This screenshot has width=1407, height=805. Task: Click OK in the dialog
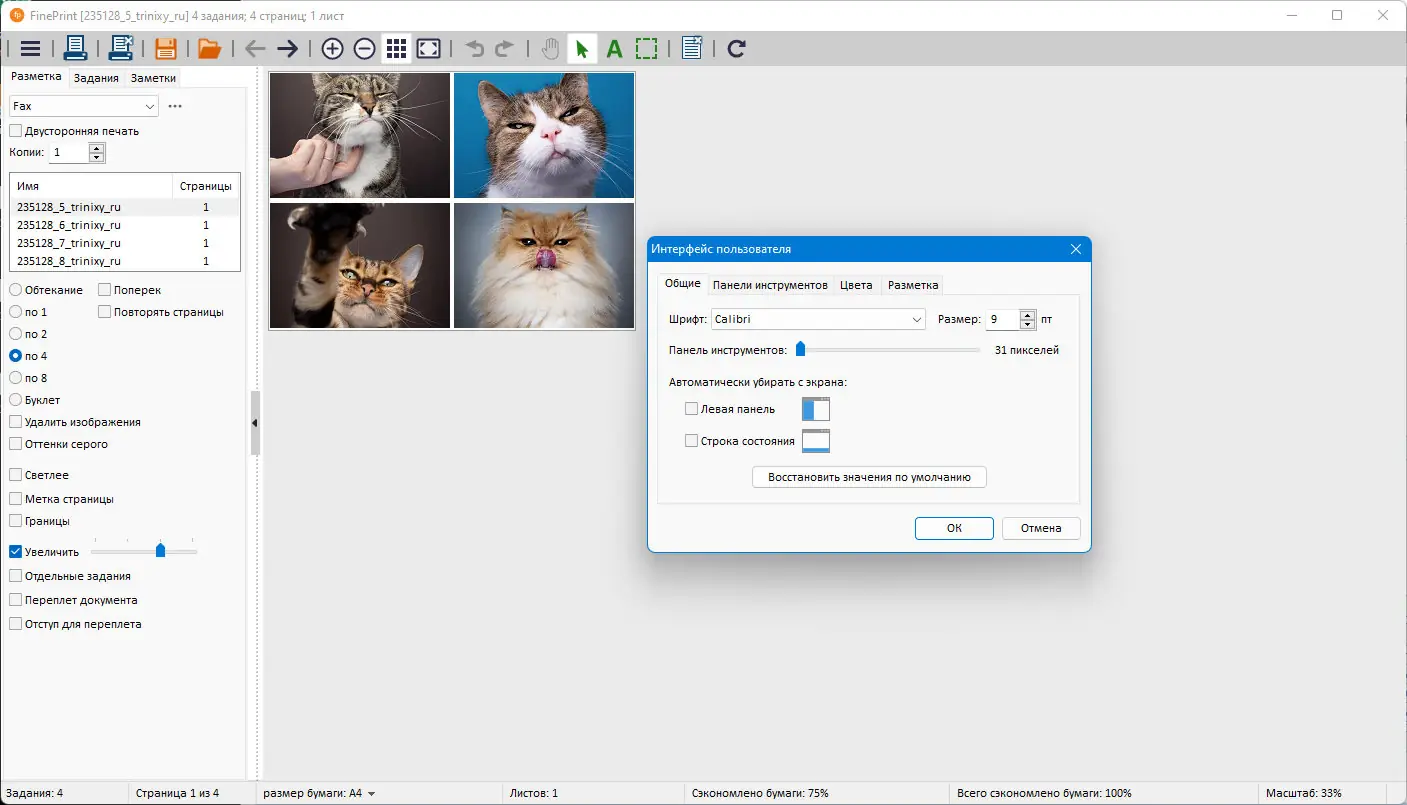click(x=954, y=528)
